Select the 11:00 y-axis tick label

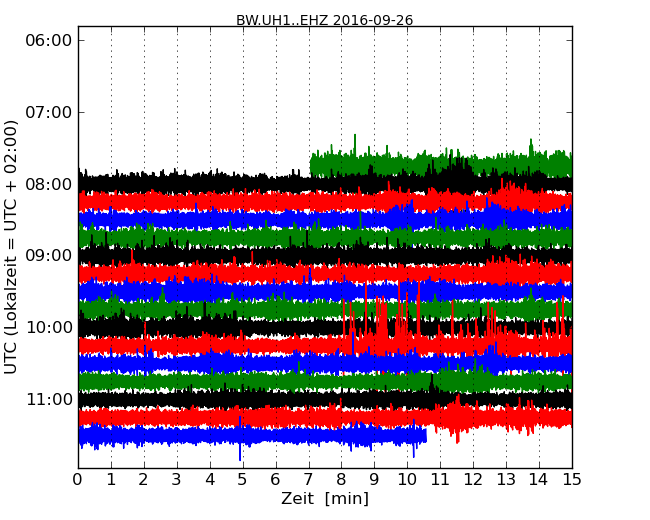pyautogui.click(x=48, y=400)
